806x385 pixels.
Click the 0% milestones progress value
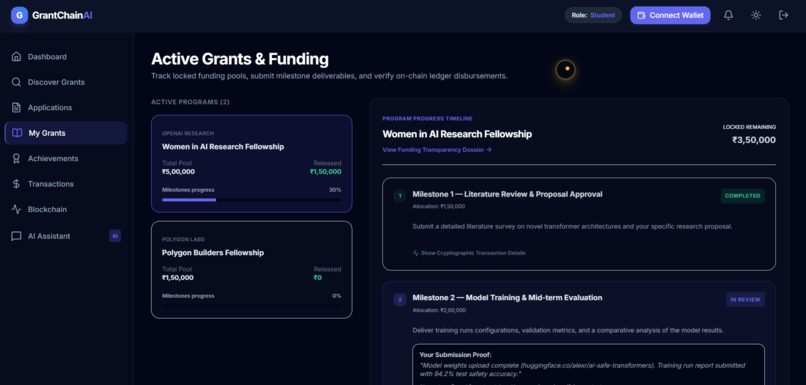[x=337, y=296]
